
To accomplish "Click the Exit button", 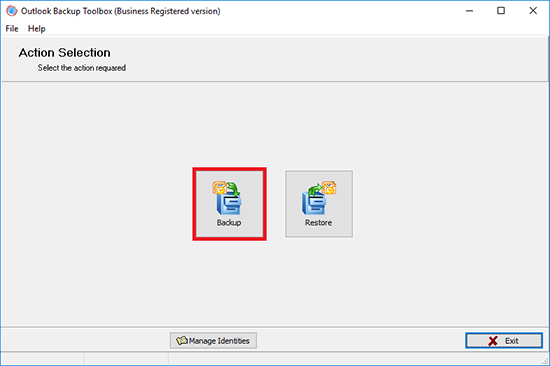I will (504, 340).
